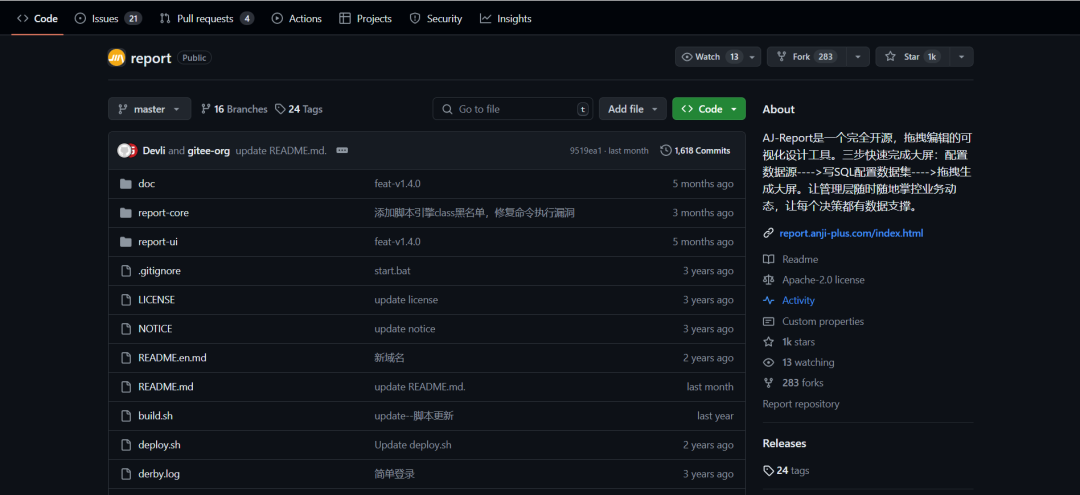This screenshot has height=495, width=1080.
Task: Open the update license commit message
Action: click(406, 299)
